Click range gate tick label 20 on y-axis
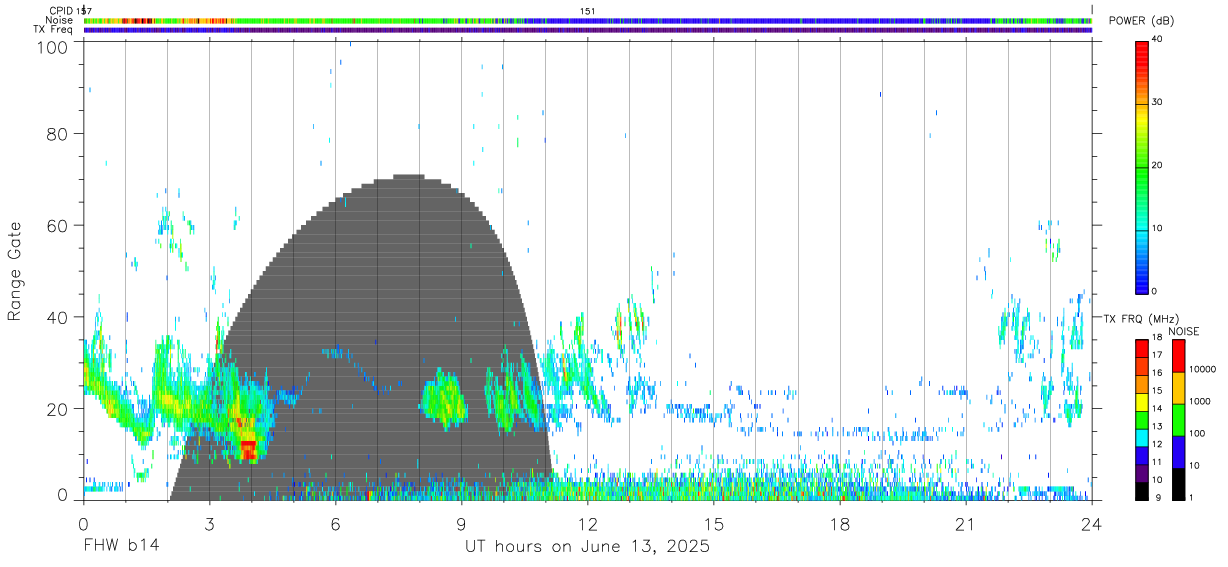 (56, 409)
